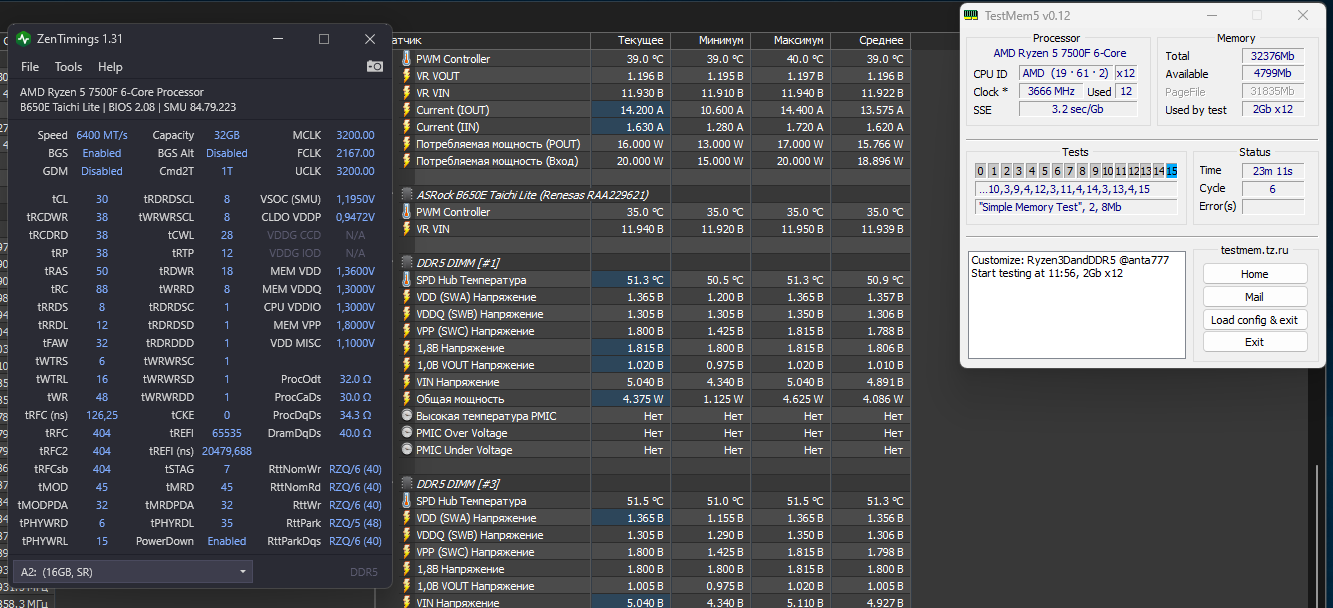Click the Cmd2T value 1T
The image size is (1333, 608).
tap(227, 171)
